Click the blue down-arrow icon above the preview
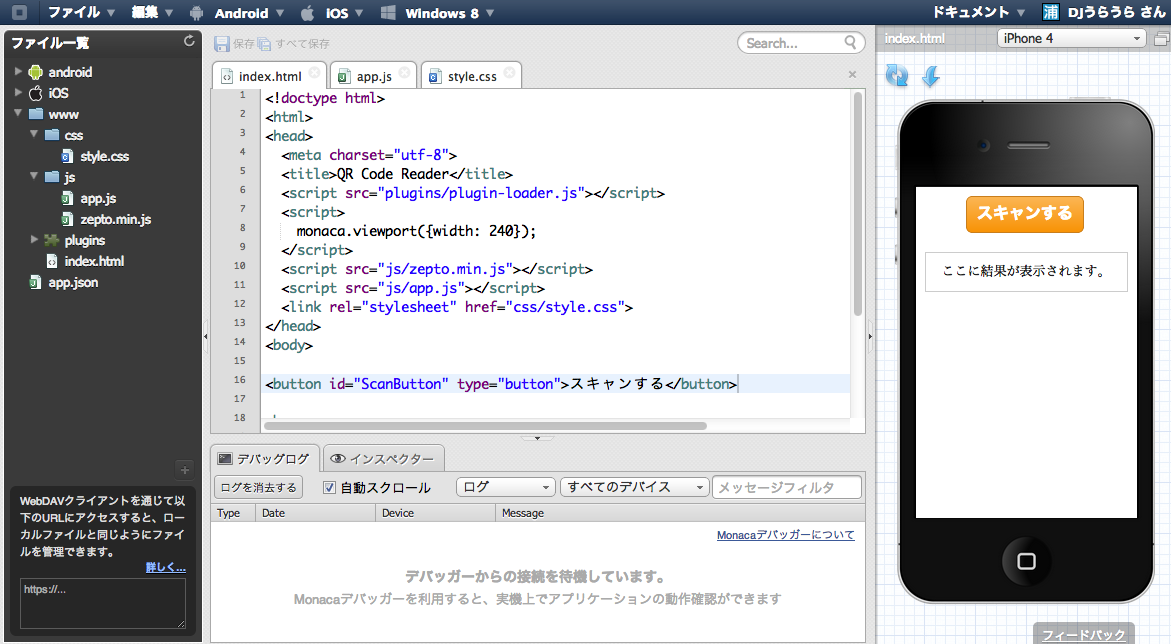This screenshot has height=644, width=1171. pyautogui.click(x=930, y=76)
